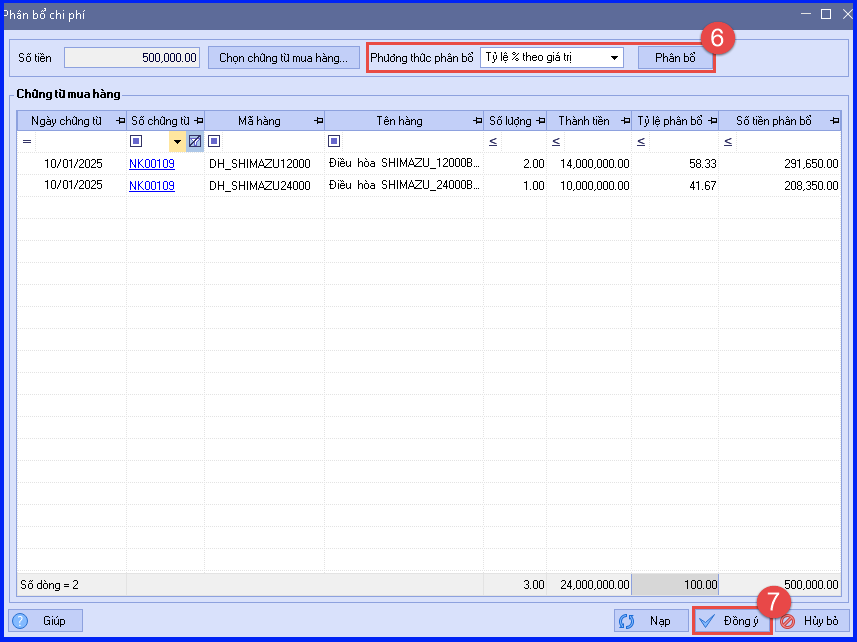Click the Số tiền input field
Screen dimensions: 857x642
[132, 57]
